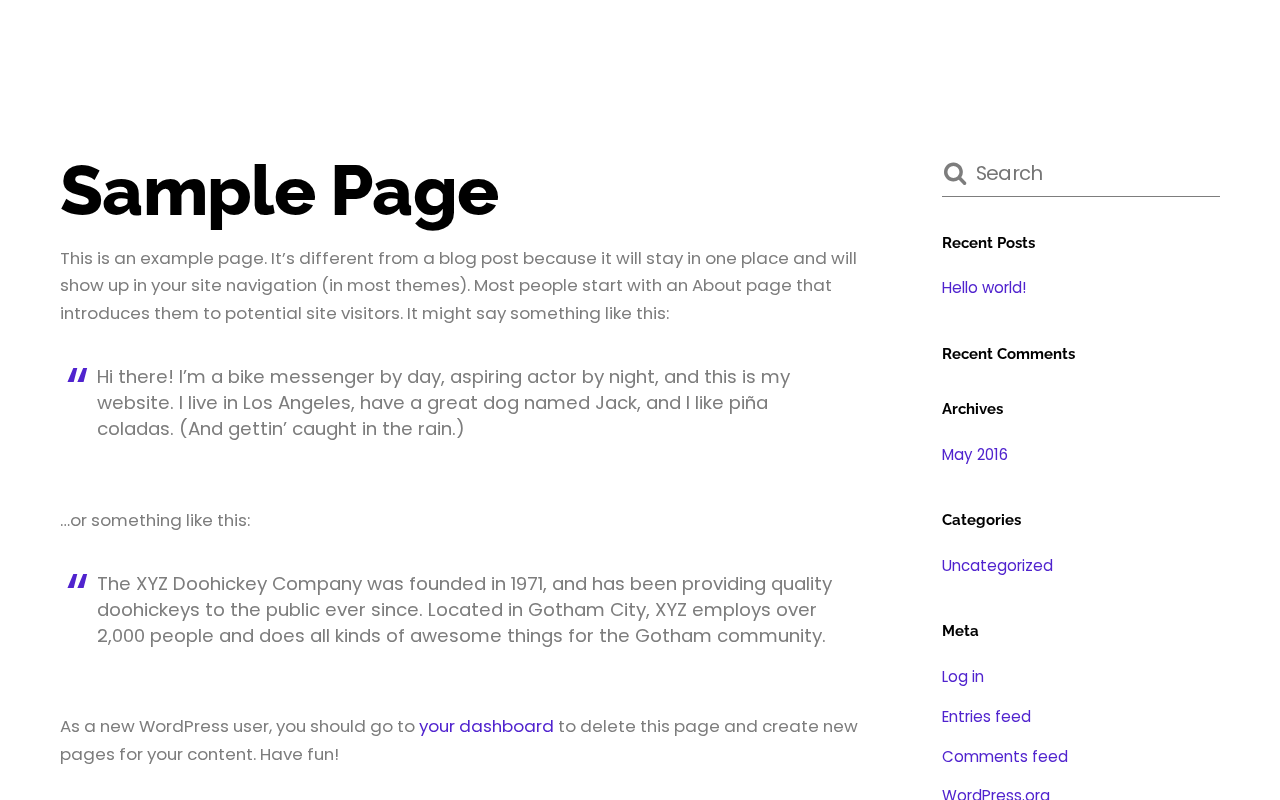
Task: Focus the Search input field
Action: click(x=1095, y=173)
